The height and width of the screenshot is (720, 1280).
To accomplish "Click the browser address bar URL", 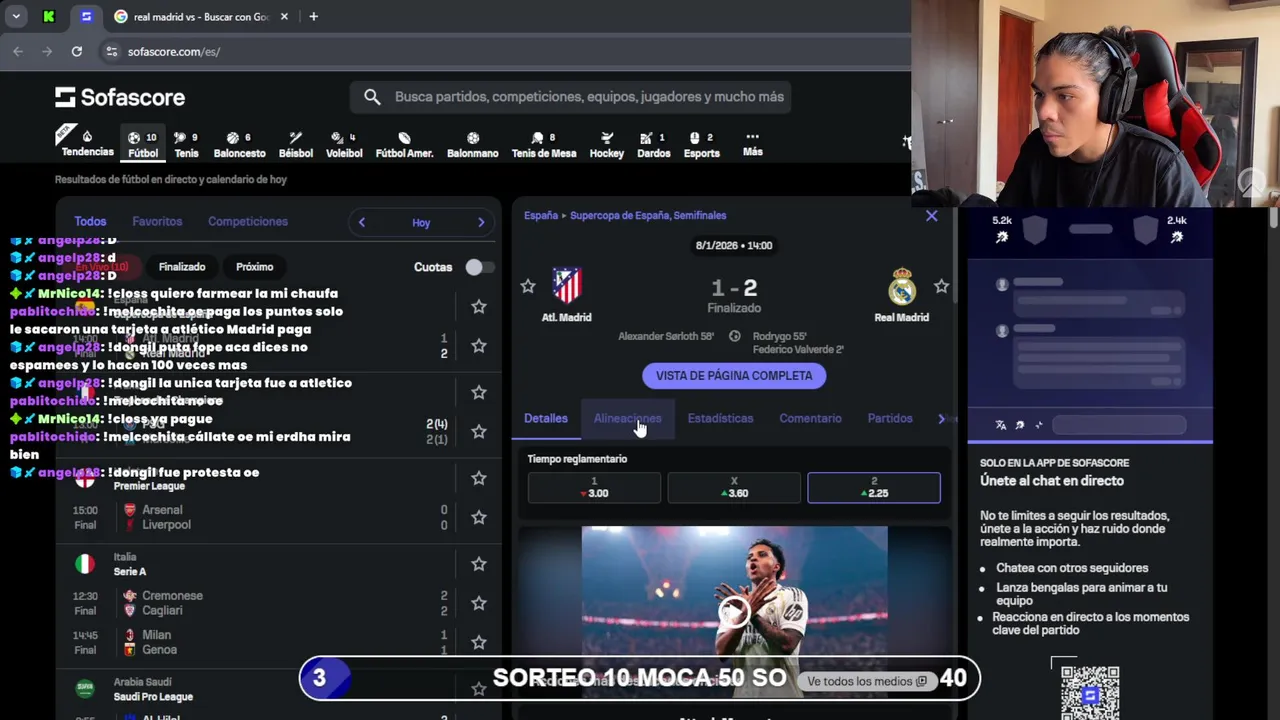I will click(x=174, y=51).
